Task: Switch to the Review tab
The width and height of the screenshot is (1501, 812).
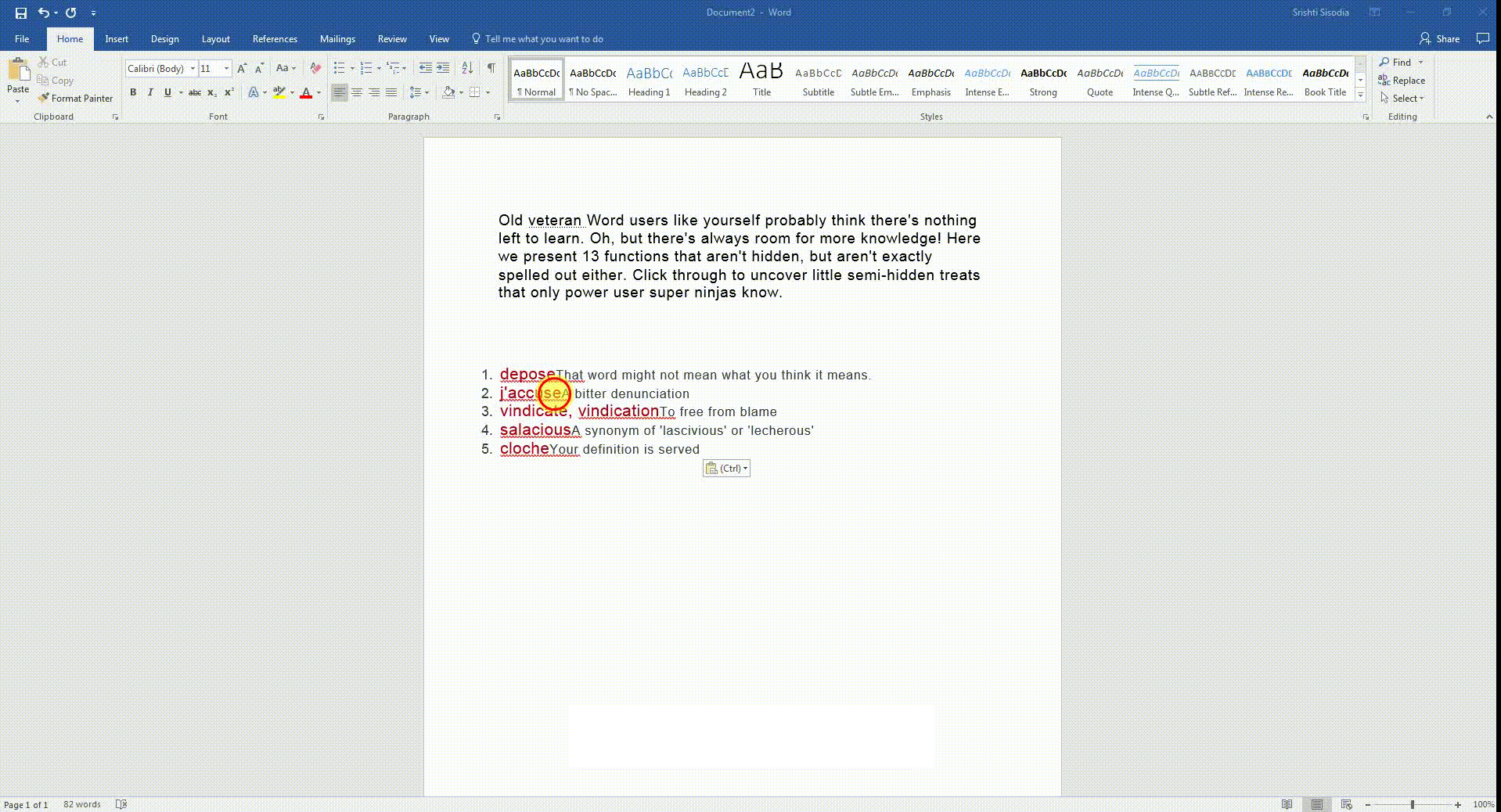Action: (x=392, y=38)
